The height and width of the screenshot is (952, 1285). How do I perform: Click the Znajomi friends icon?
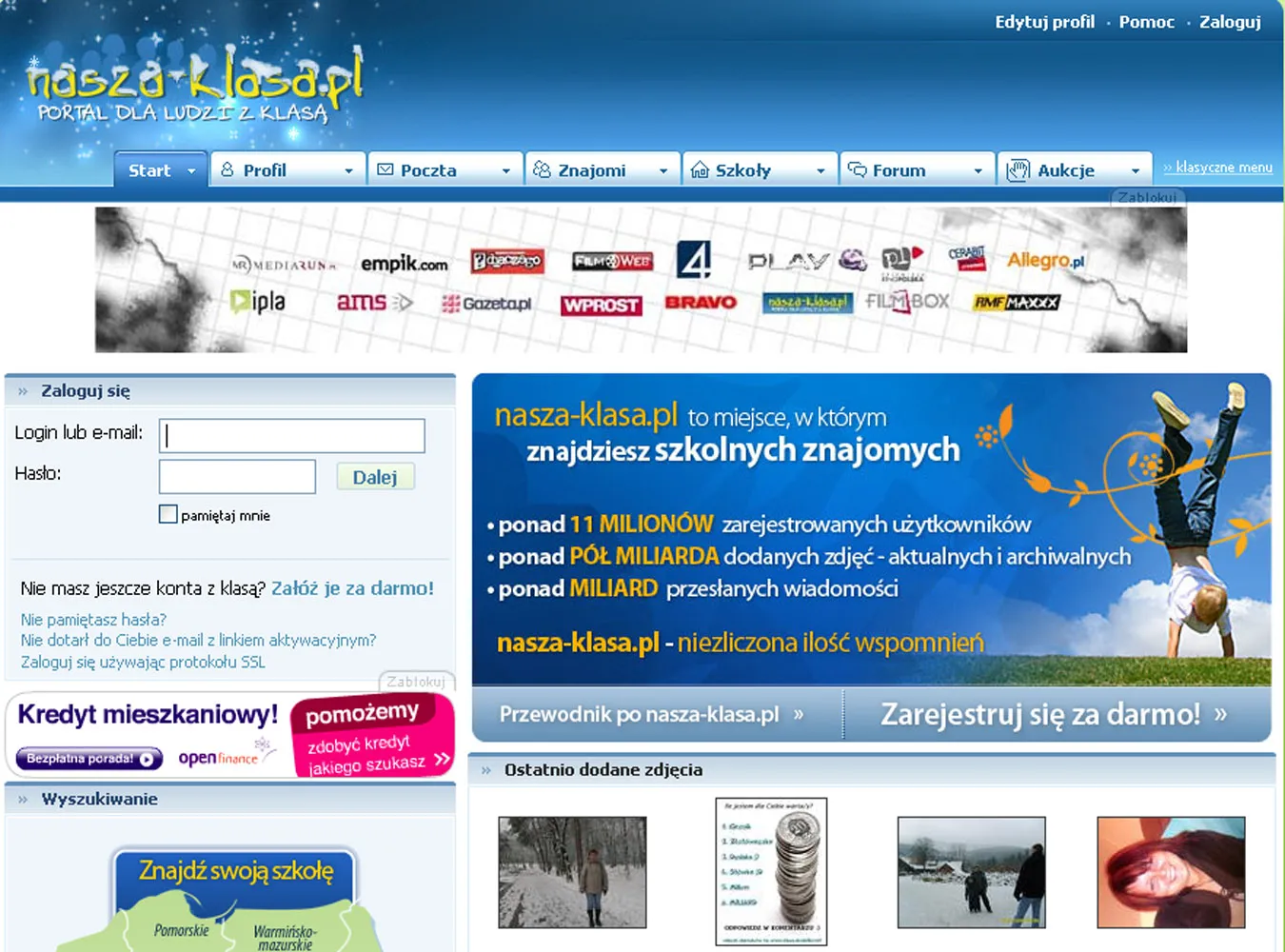pyautogui.click(x=542, y=169)
